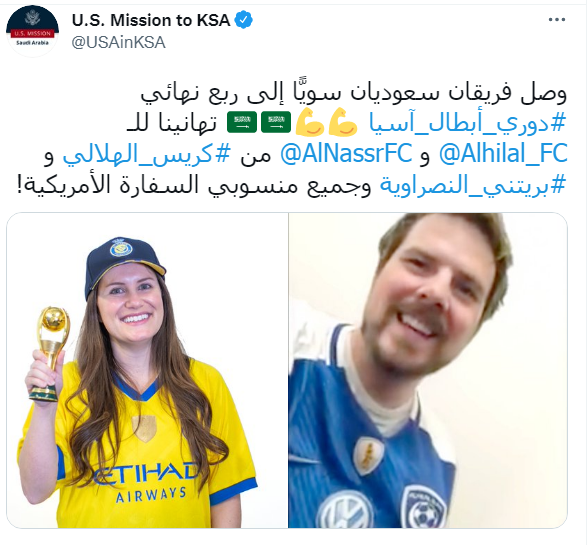Open the @AlNassrFC mention
This screenshot has width=588, height=545.
pos(346,153)
